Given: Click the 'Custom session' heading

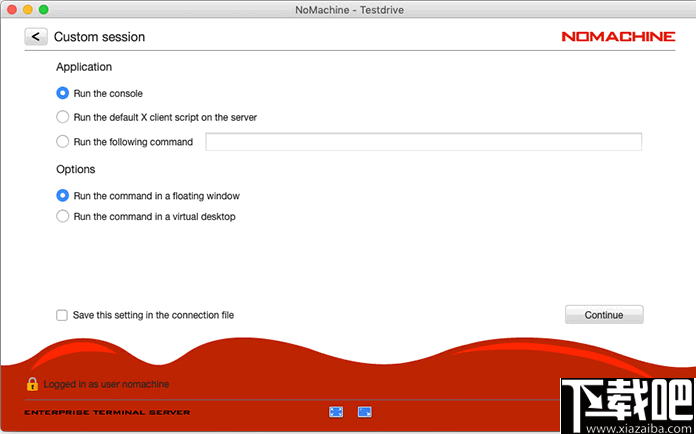Looking at the screenshot, I should tap(99, 37).
